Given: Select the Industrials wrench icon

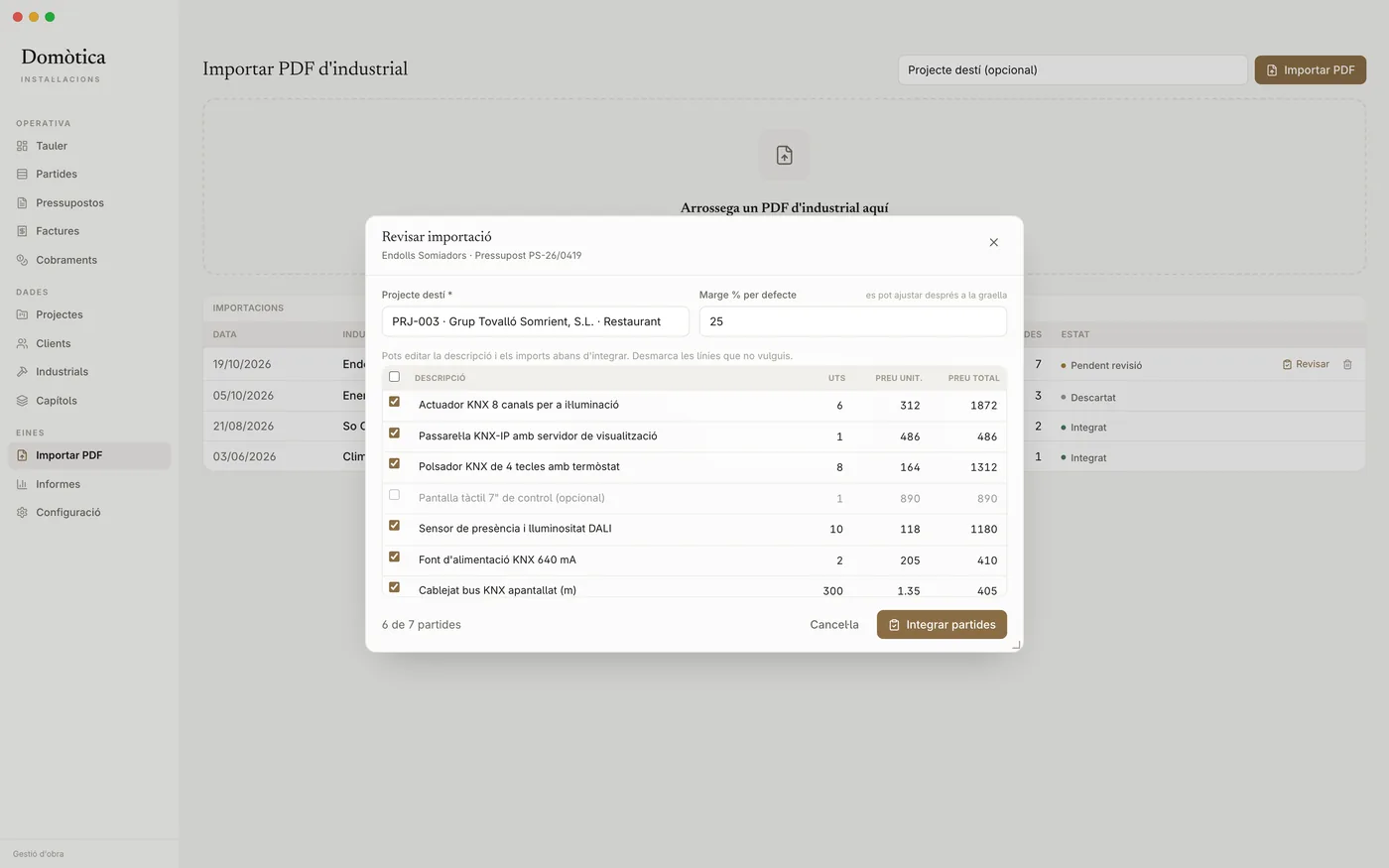Looking at the screenshot, I should pyautogui.click(x=22, y=372).
